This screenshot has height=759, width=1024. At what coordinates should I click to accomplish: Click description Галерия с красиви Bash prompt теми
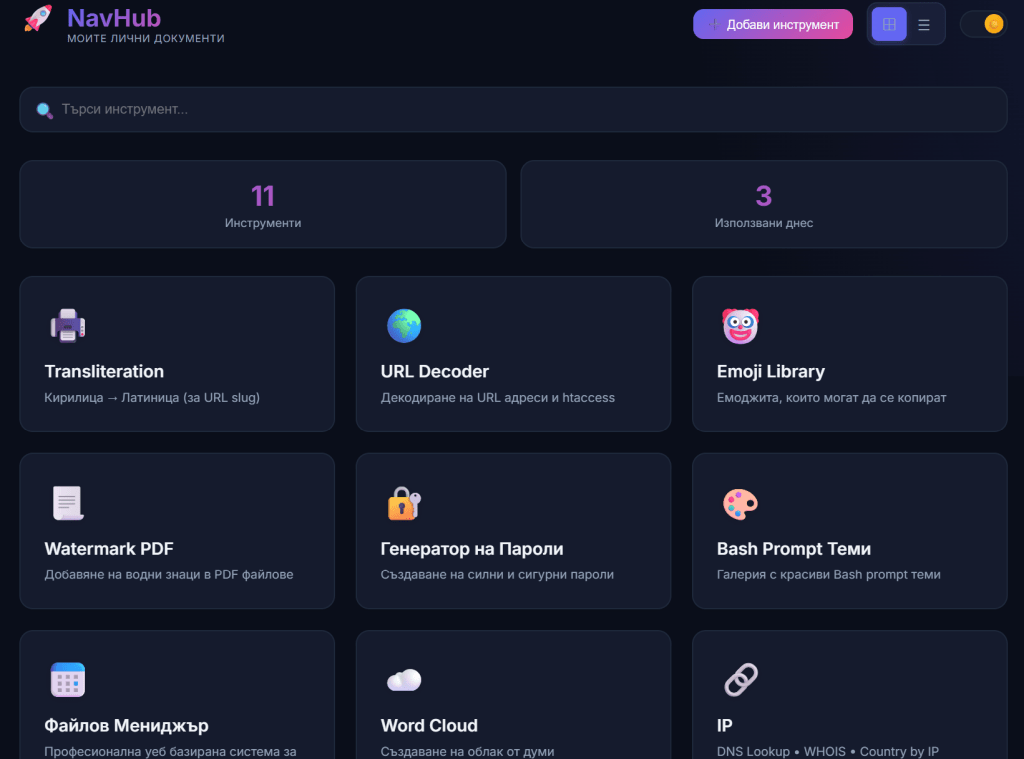[x=829, y=574]
